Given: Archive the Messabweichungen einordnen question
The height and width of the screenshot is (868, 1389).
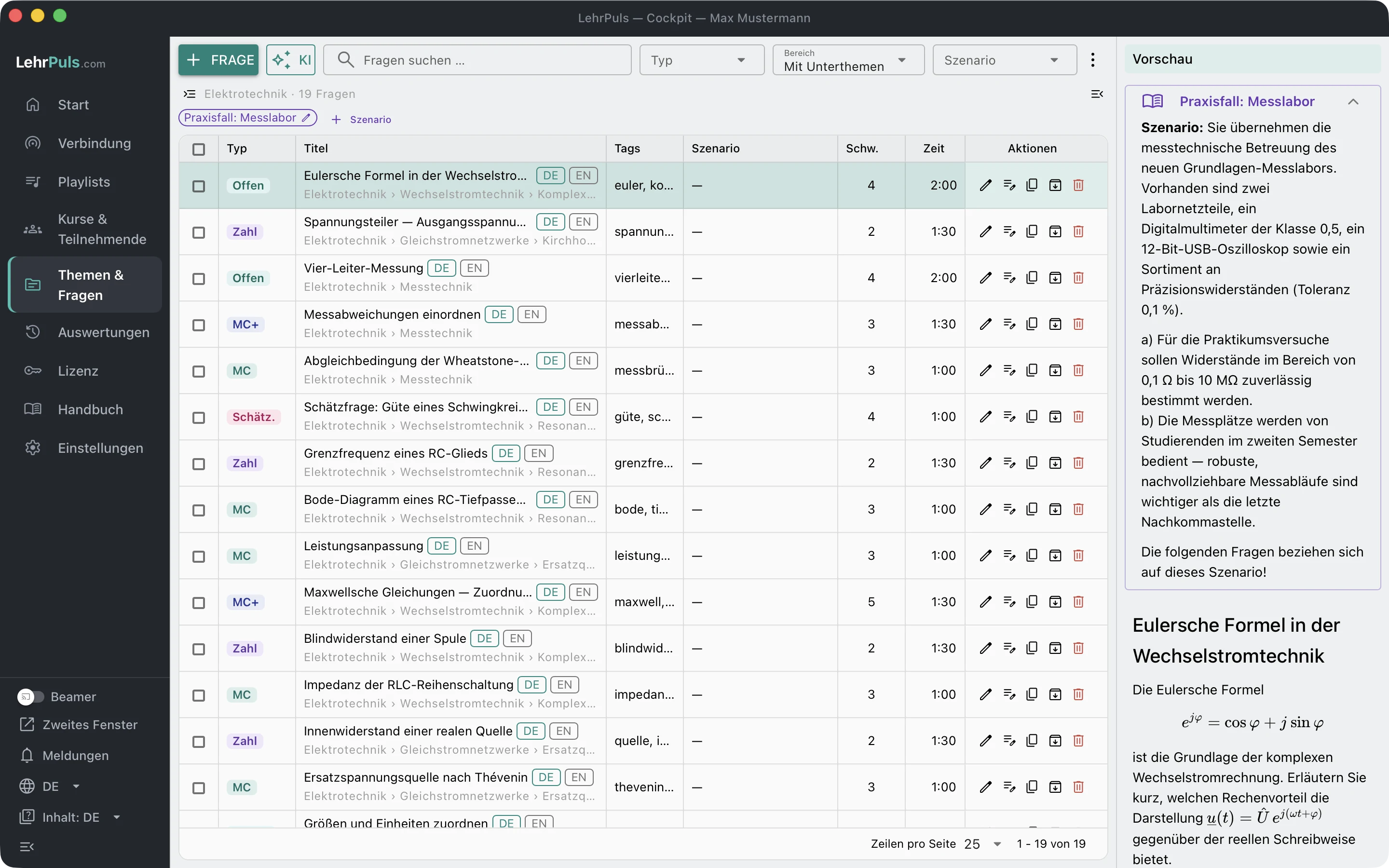Looking at the screenshot, I should 1055,325.
